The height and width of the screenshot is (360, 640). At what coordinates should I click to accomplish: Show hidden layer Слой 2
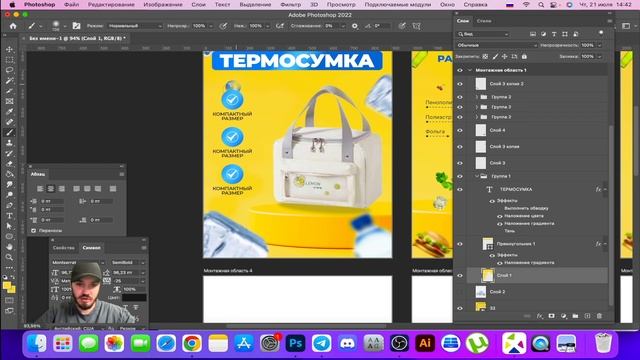click(460, 292)
